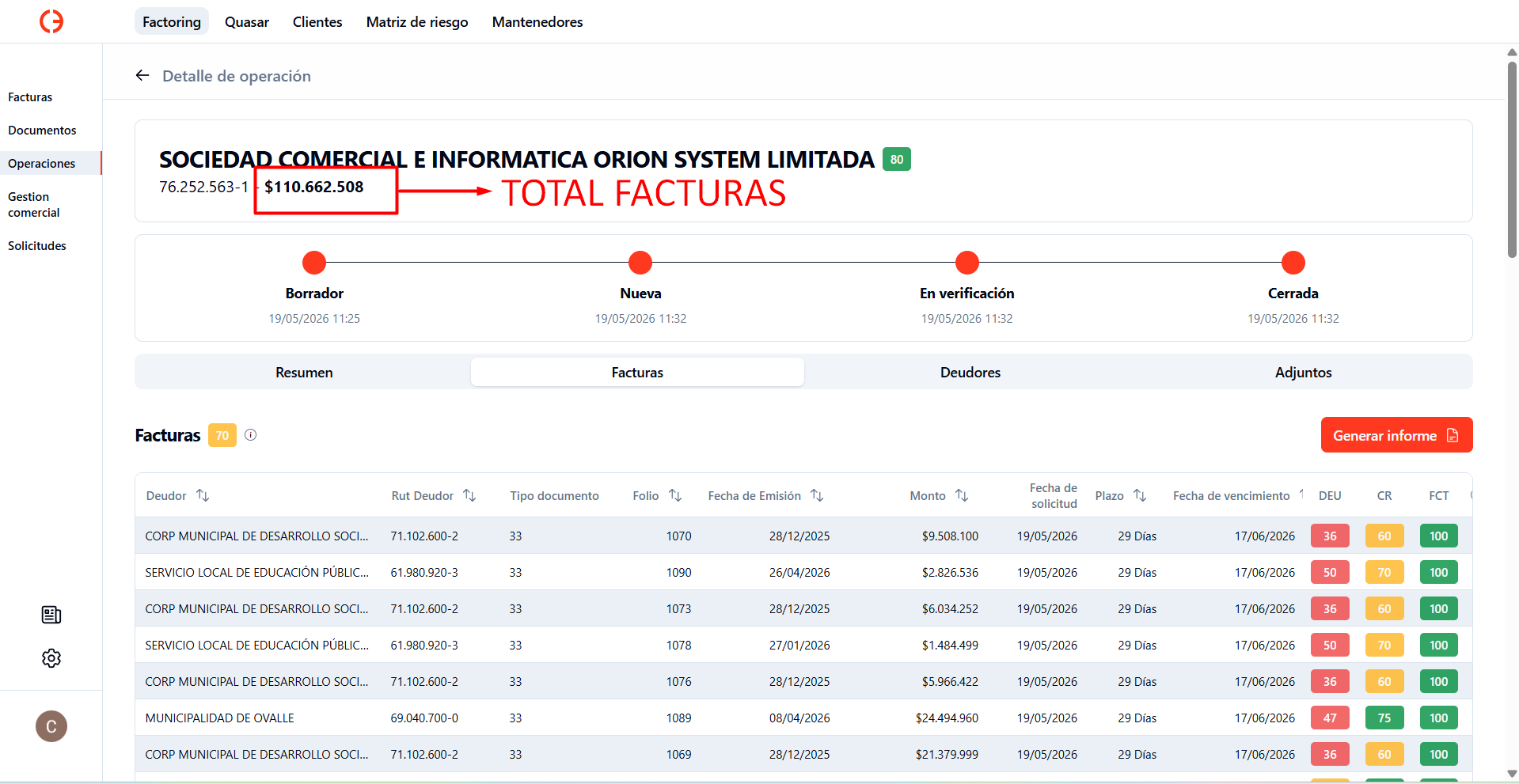Open the settings gear icon
This screenshot has height=784, width=1519.
[51, 658]
